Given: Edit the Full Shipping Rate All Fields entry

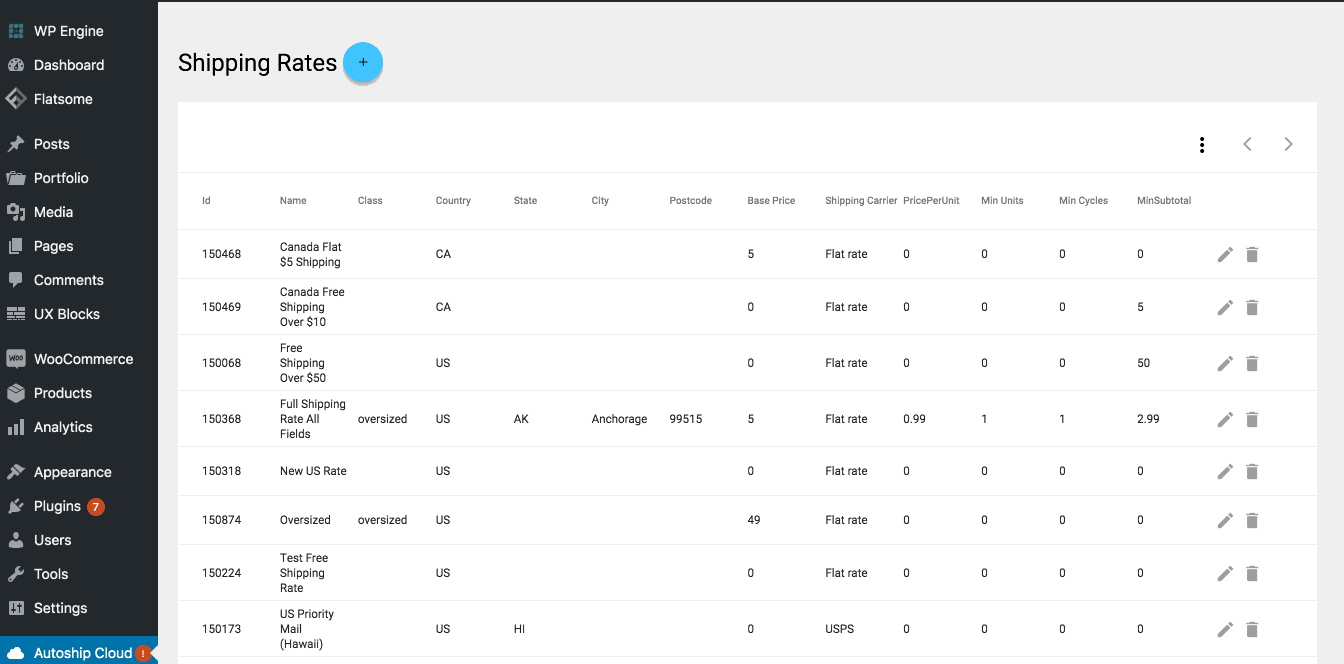Looking at the screenshot, I should (x=1225, y=419).
